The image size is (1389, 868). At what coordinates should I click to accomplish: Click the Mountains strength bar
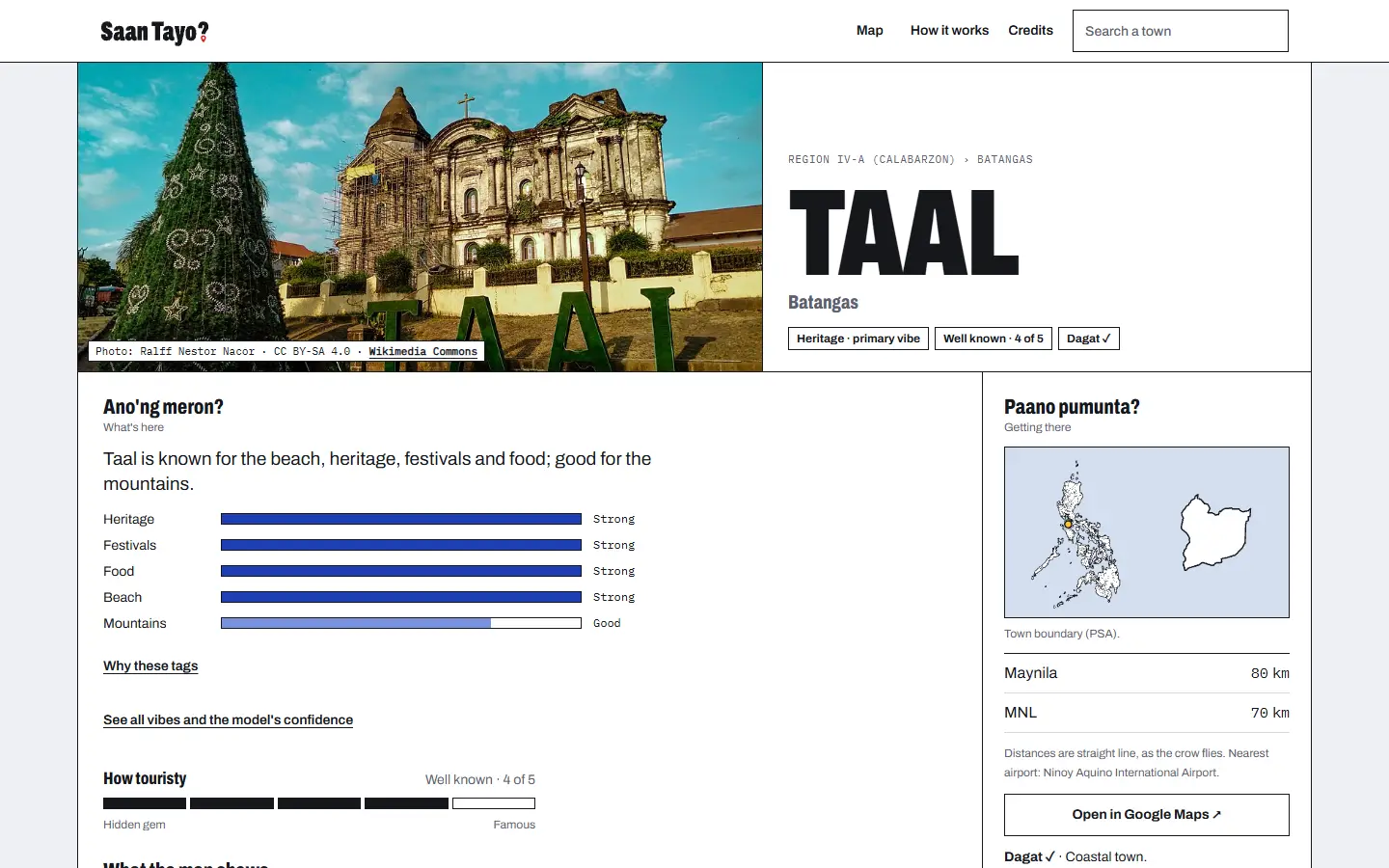(x=401, y=623)
